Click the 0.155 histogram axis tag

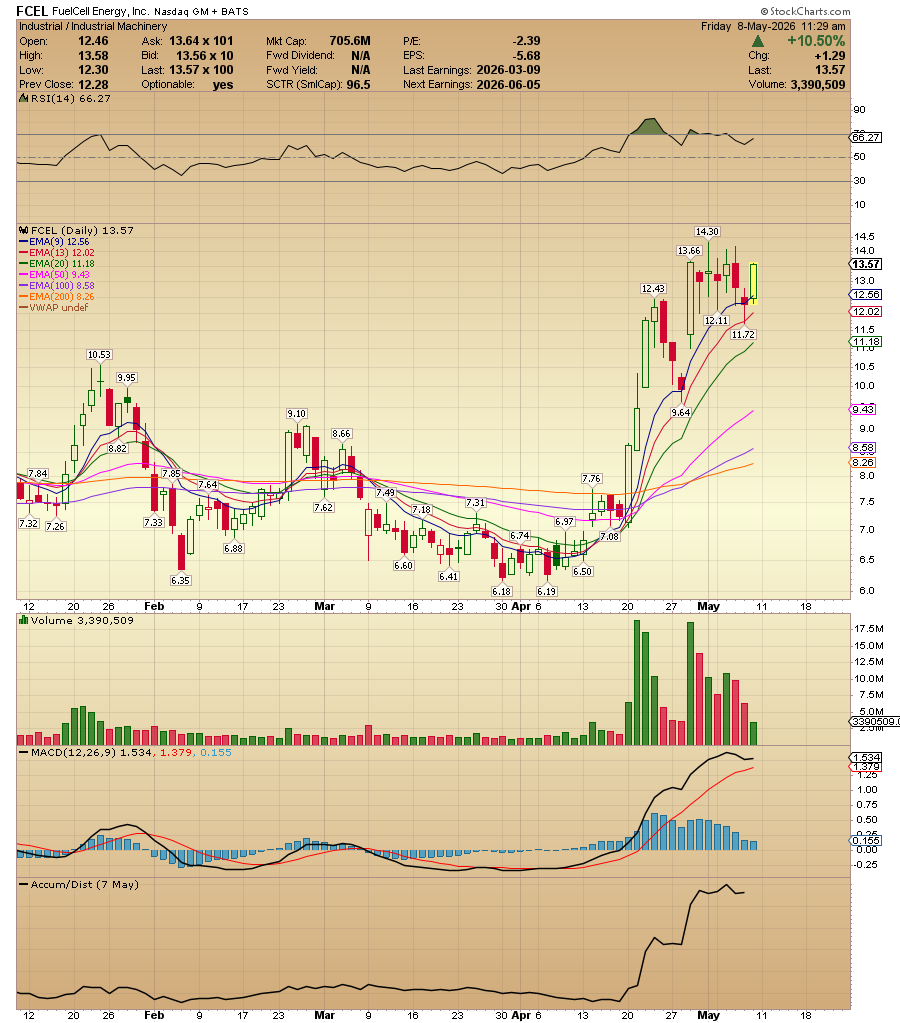tap(867, 841)
